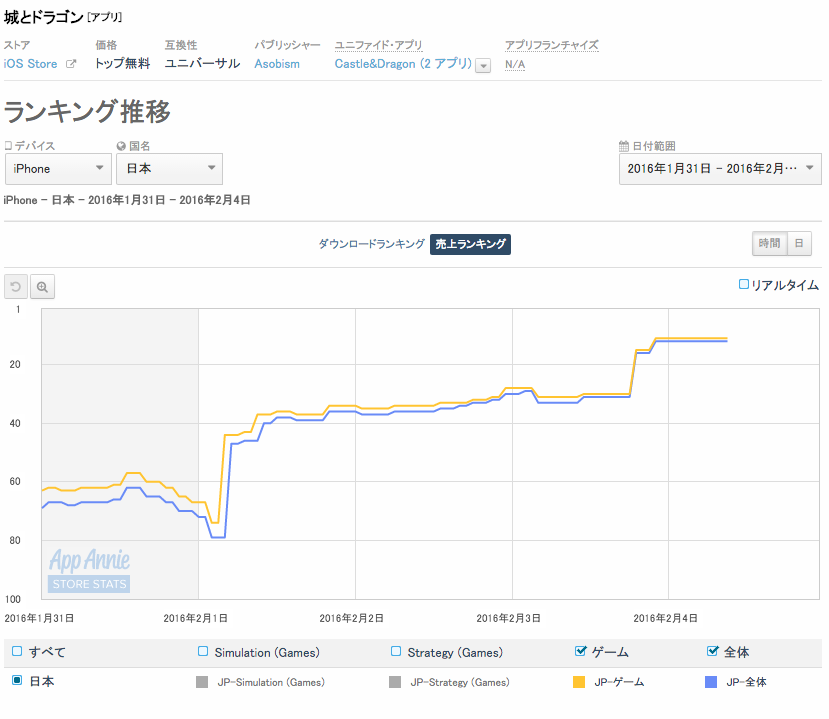Image resolution: width=829 pixels, height=719 pixels.
Task: Open the iPhone device dropdown
Action: click(x=58, y=169)
